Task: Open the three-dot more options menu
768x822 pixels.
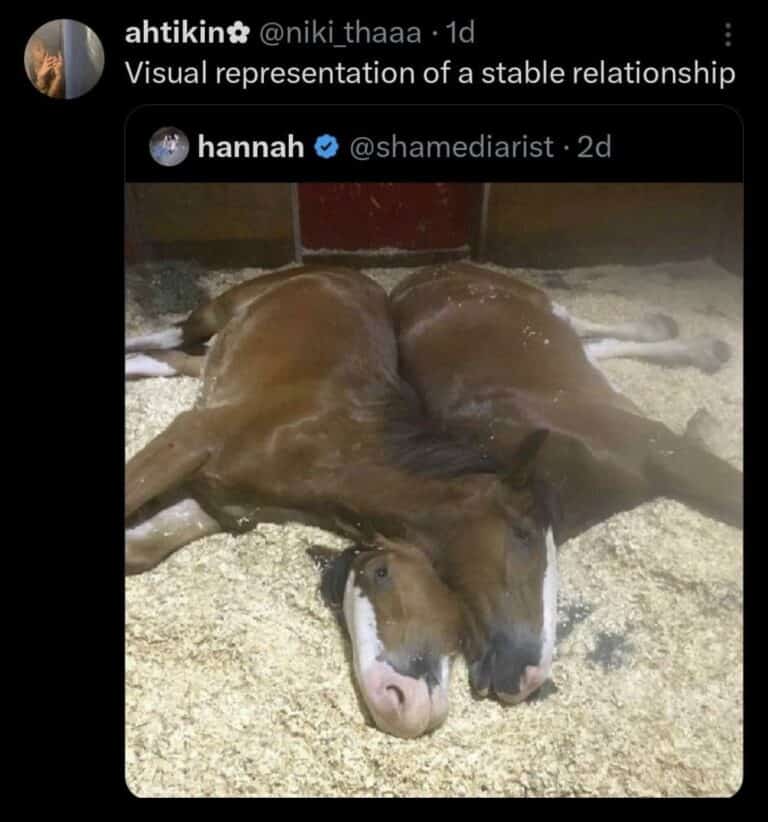Action: click(727, 35)
